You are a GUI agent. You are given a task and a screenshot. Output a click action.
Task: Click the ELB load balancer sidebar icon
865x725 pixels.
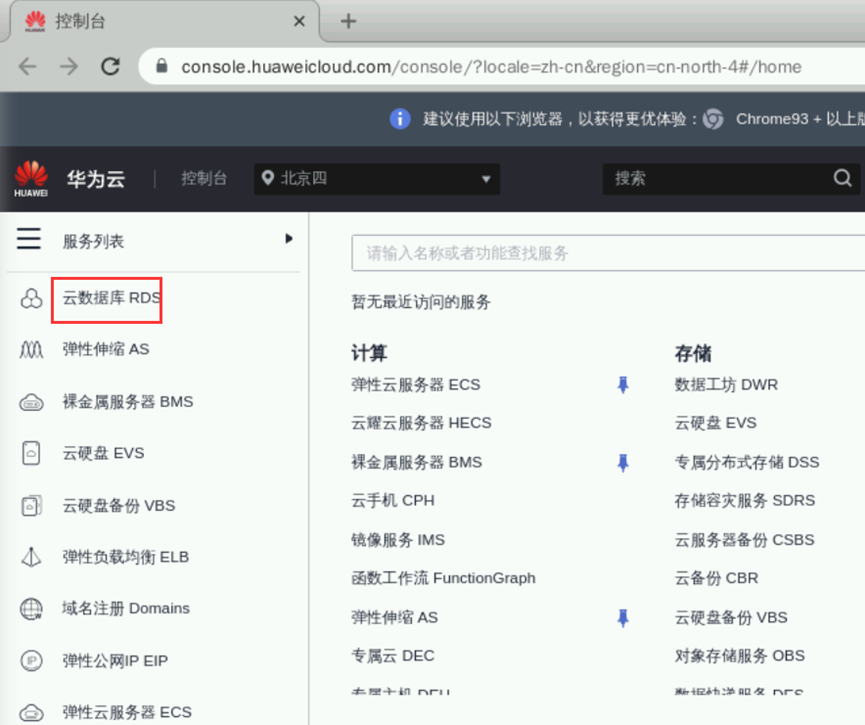point(31,557)
